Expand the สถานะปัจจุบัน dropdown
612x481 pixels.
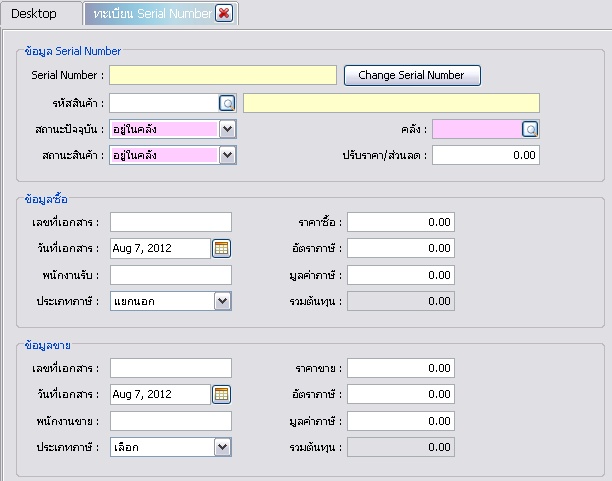coord(227,129)
